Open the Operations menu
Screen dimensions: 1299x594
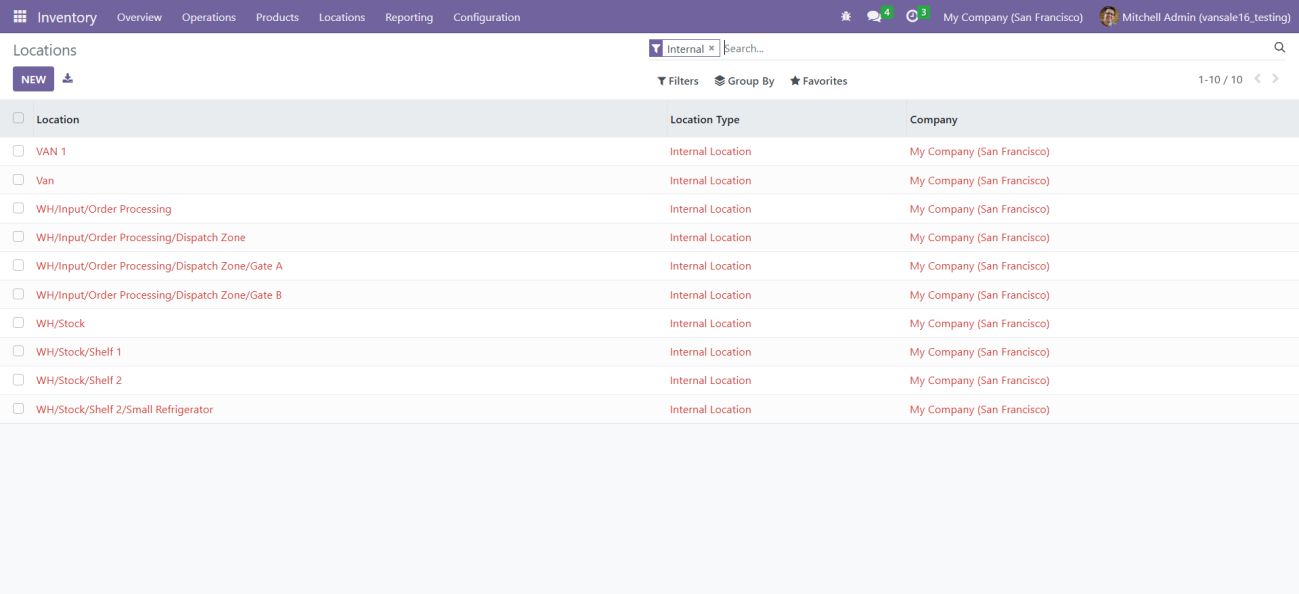pyautogui.click(x=209, y=17)
